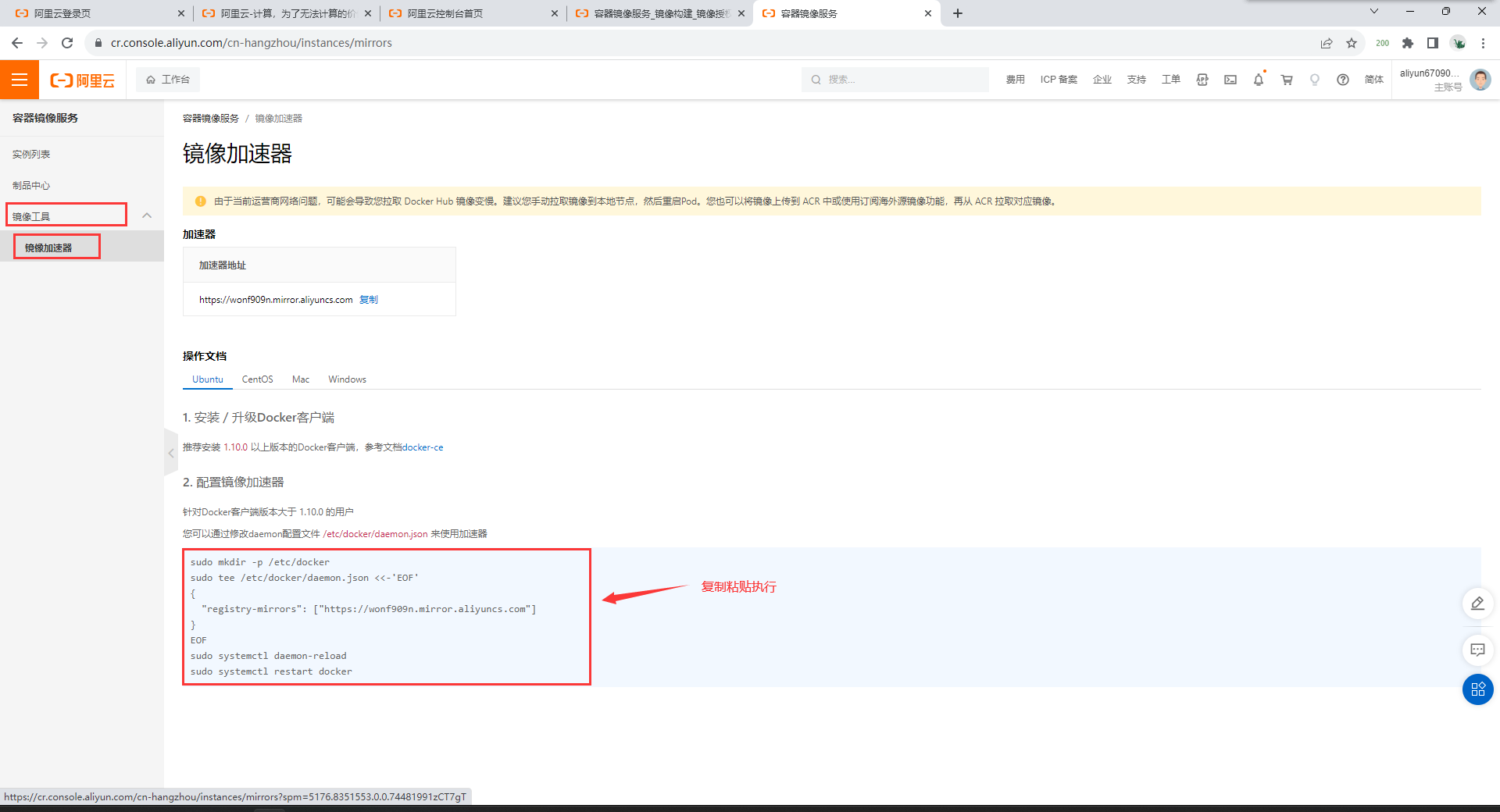Click the API tools icon in header
The image size is (1500, 812).
[1202, 80]
